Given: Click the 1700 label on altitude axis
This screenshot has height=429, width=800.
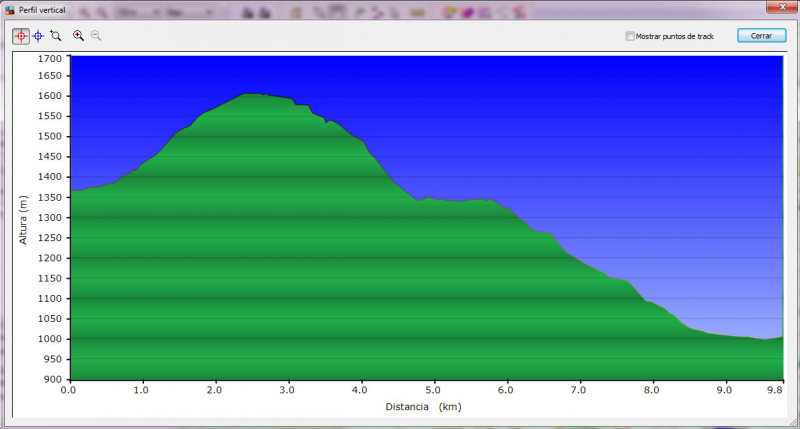Looking at the screenshot, I should [49, 57].
